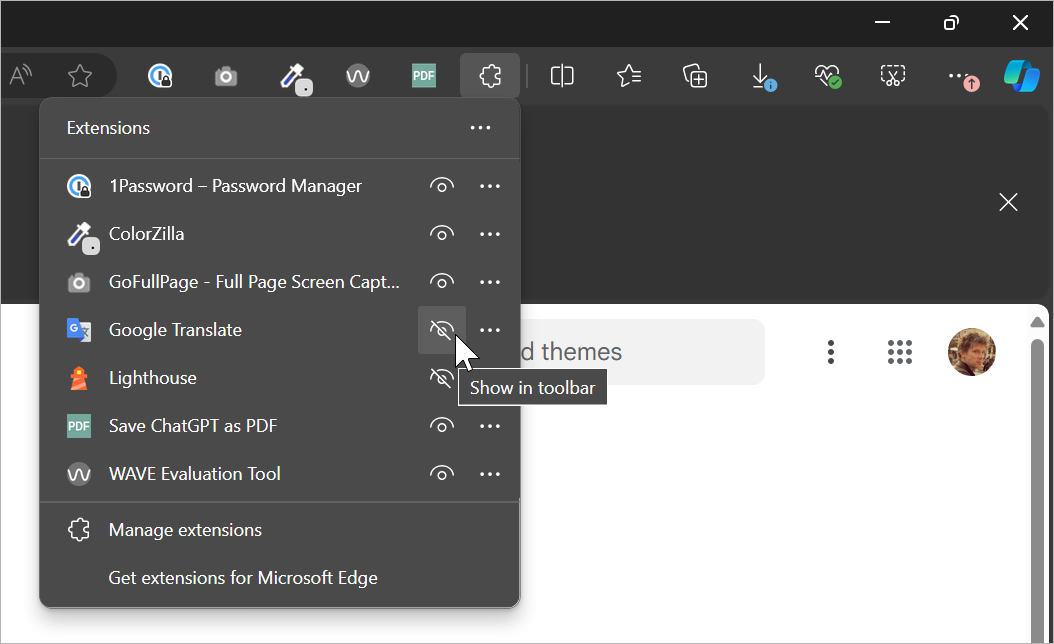Screen dimensions: 1054x644
Task: Close the dark banner with X
Action: (1008, 202)
